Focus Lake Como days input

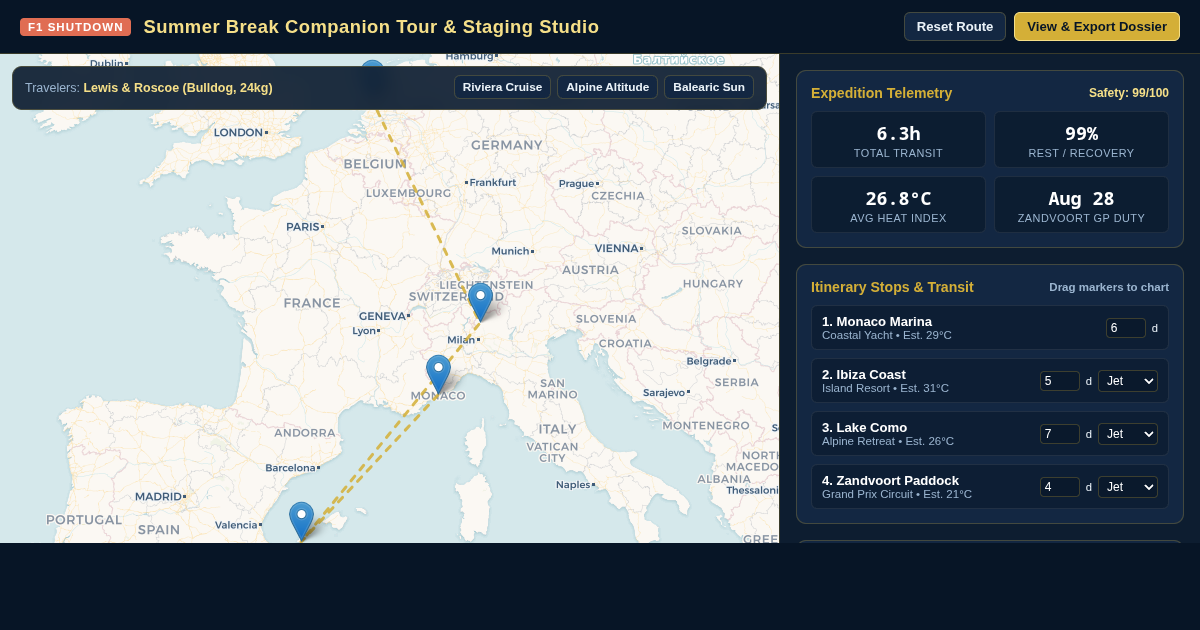point(1059,434)
